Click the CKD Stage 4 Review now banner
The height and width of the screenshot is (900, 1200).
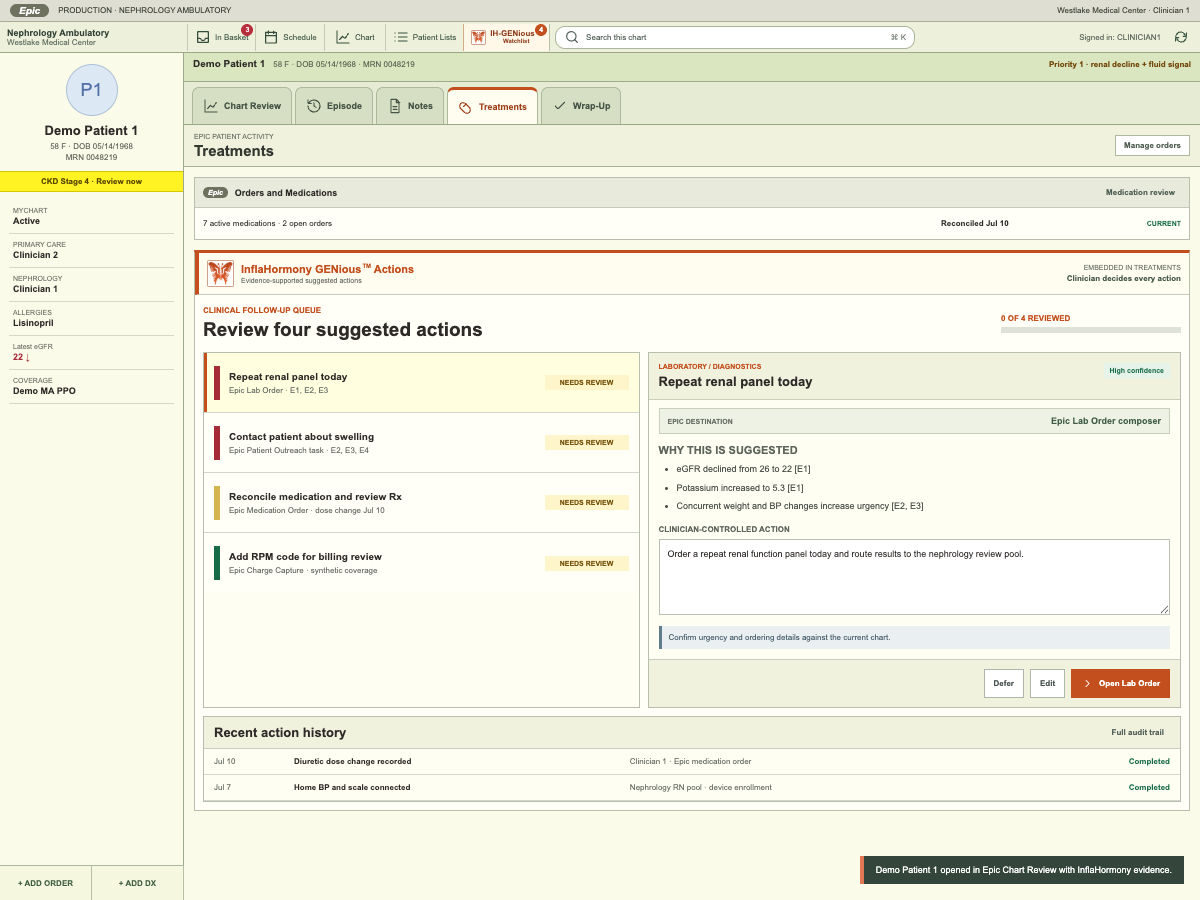pyautogui.click(x=91, y=181)
